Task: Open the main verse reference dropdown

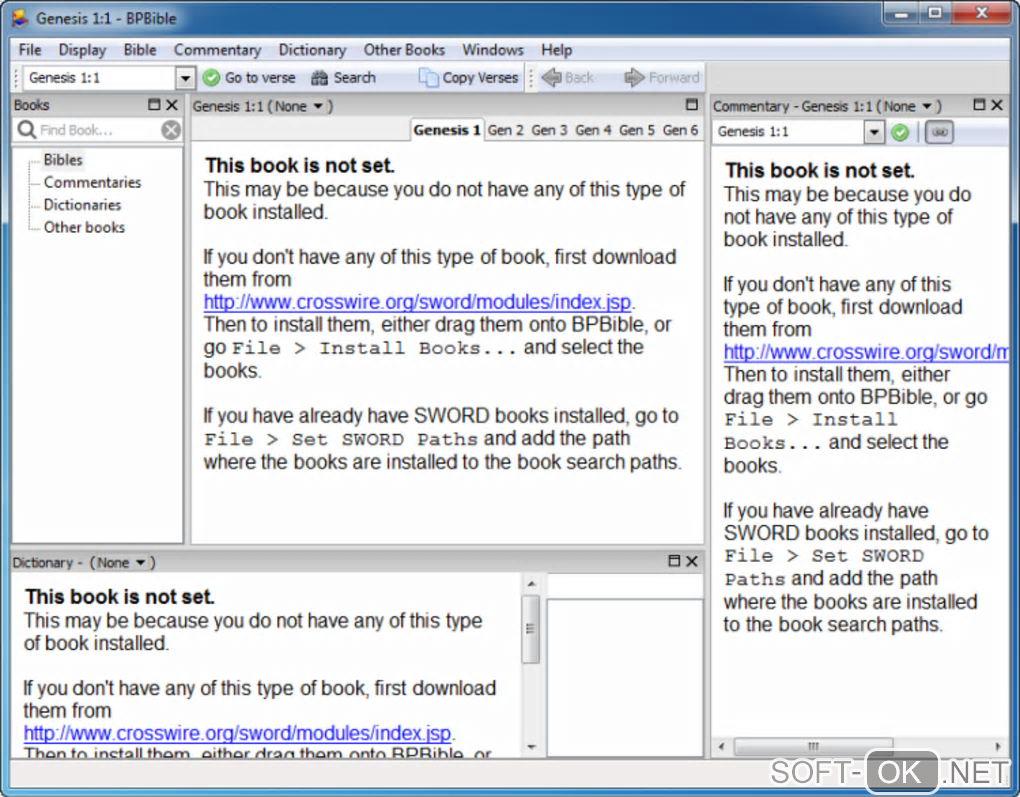Action: click(x=185, y=78)
